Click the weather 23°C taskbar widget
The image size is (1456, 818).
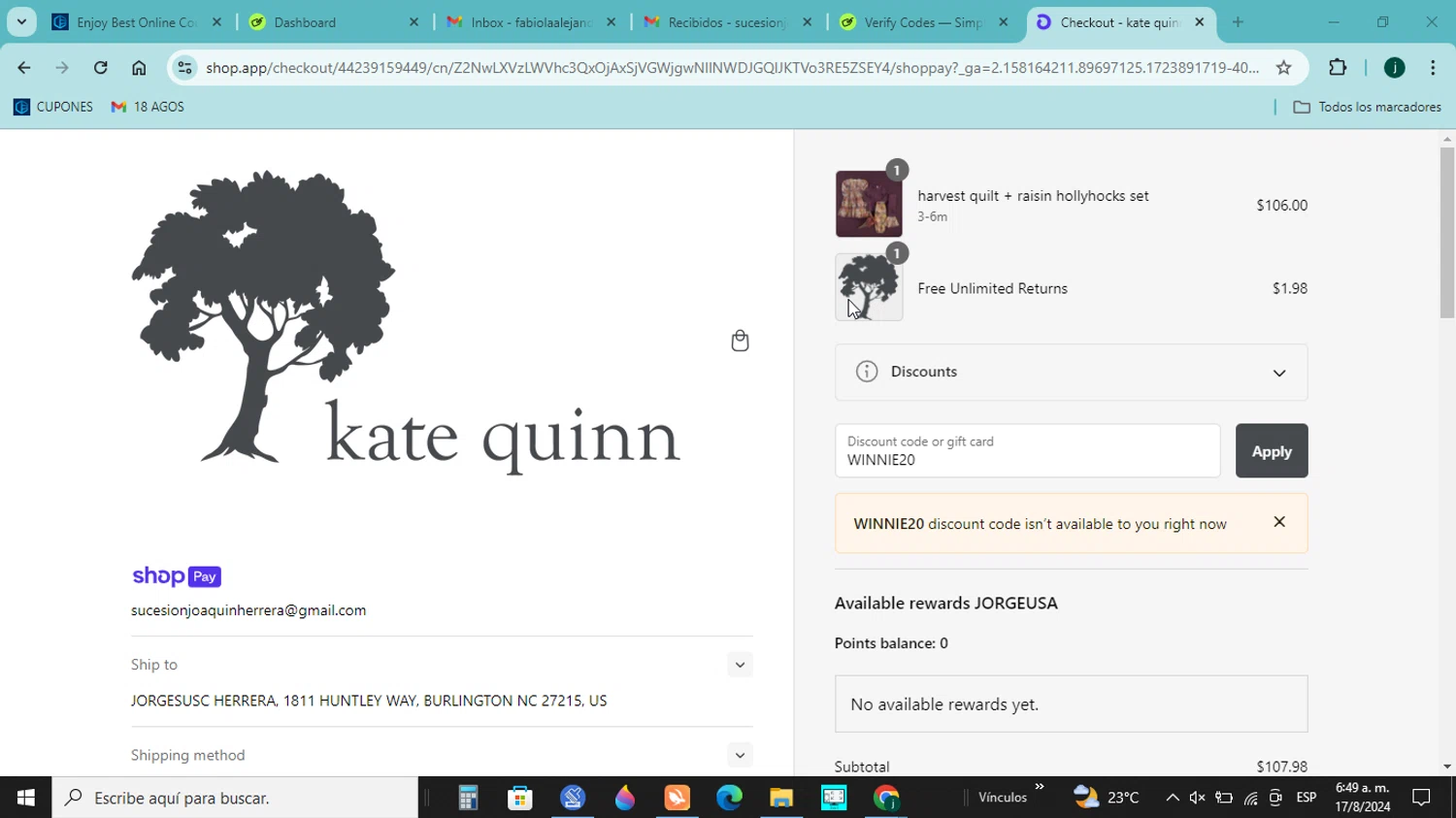(1107, 798)
